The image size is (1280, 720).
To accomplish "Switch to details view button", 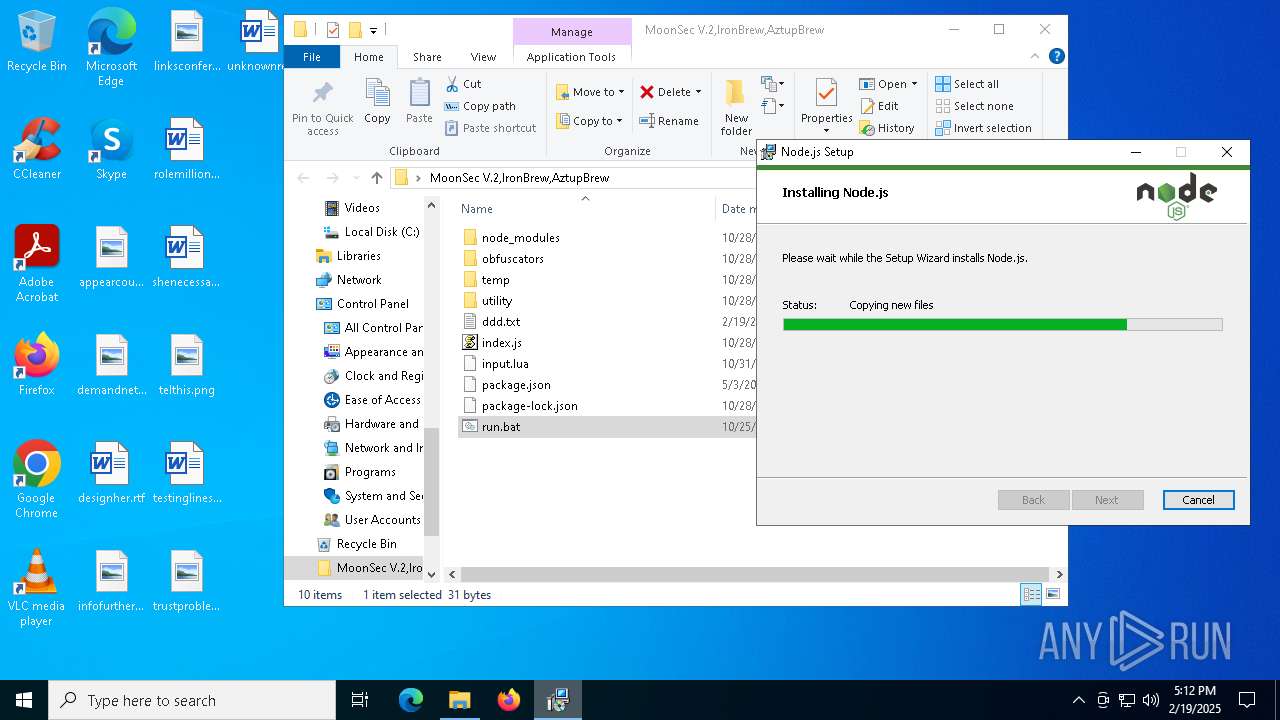I will [1031, 594].
